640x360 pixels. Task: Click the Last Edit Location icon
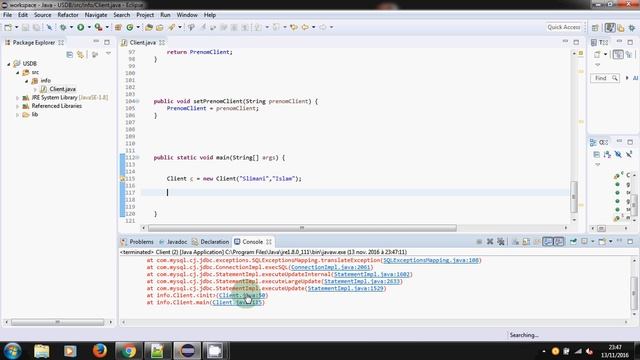(293, 27)
